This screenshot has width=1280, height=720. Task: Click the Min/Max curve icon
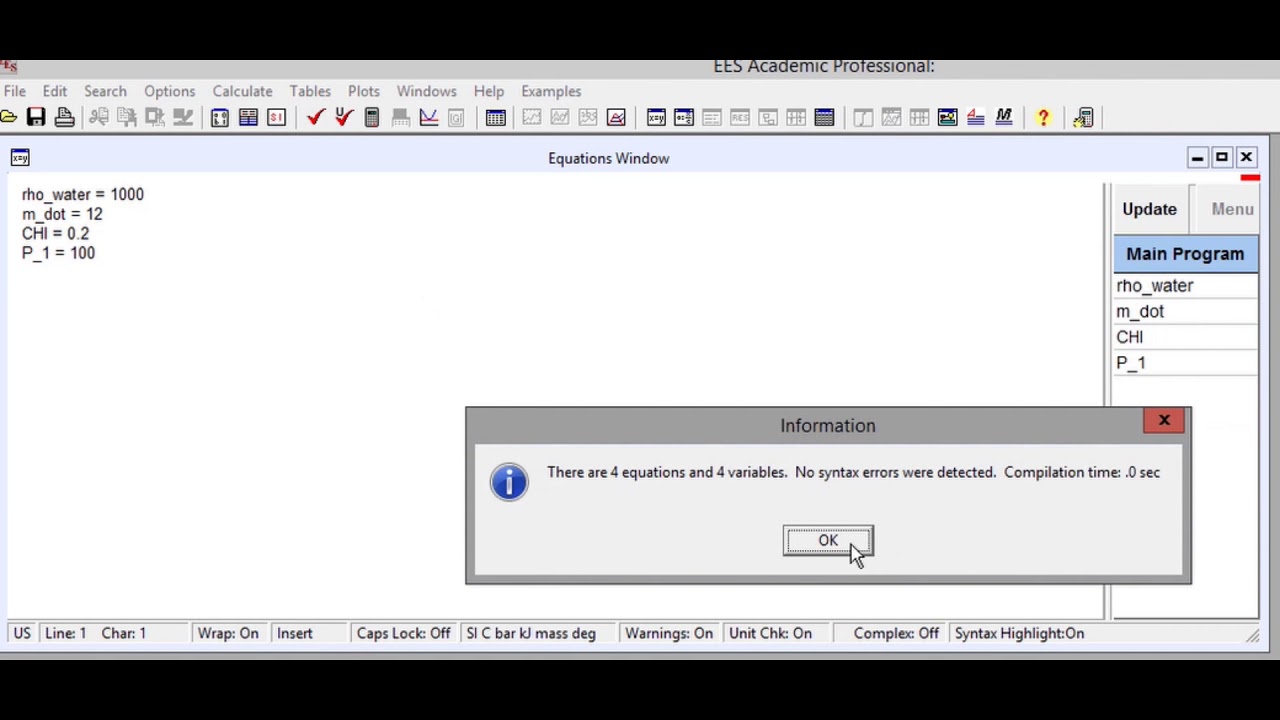click(429, 118)
